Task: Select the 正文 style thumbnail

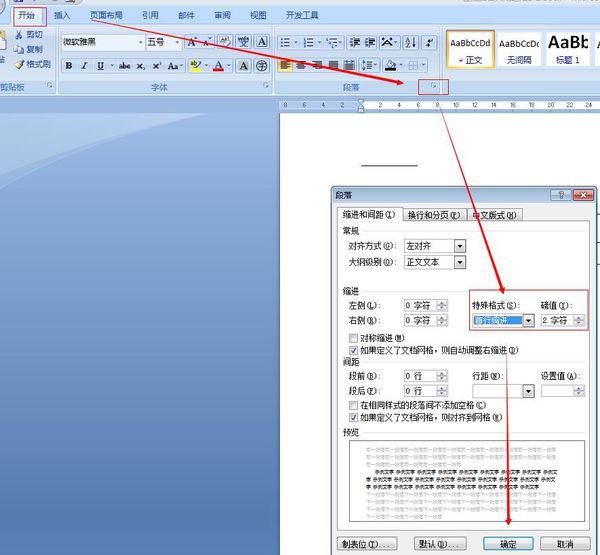Action: click(470, 50)
